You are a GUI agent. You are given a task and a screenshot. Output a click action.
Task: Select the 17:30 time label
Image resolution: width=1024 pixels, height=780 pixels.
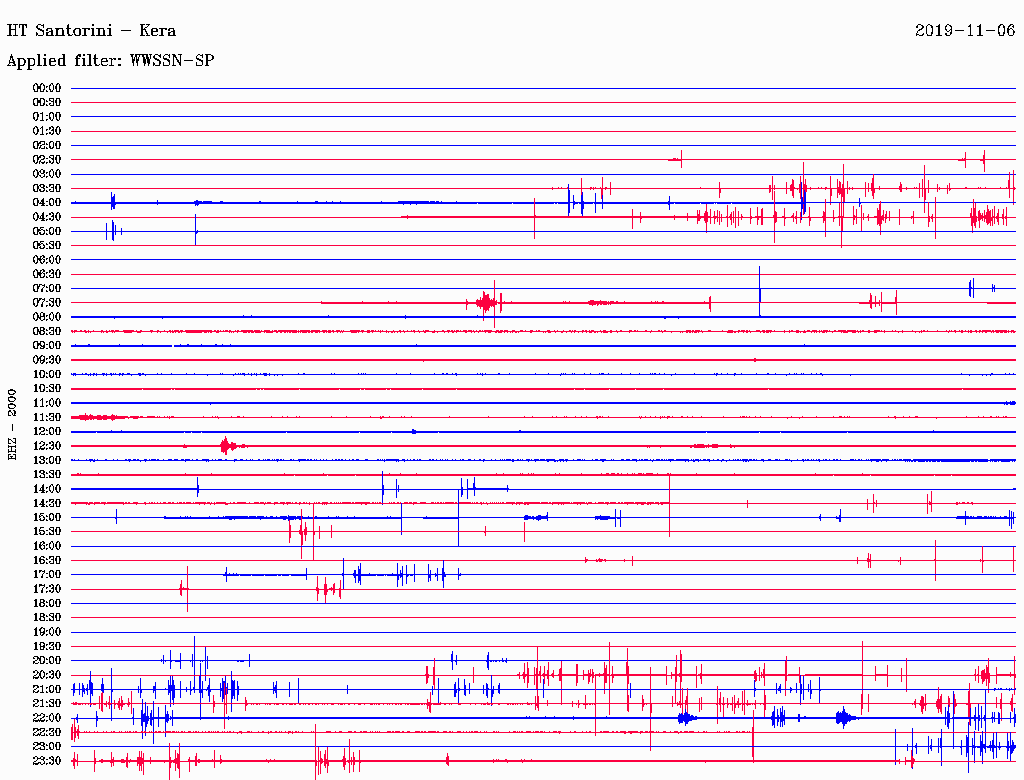[47, 589]
